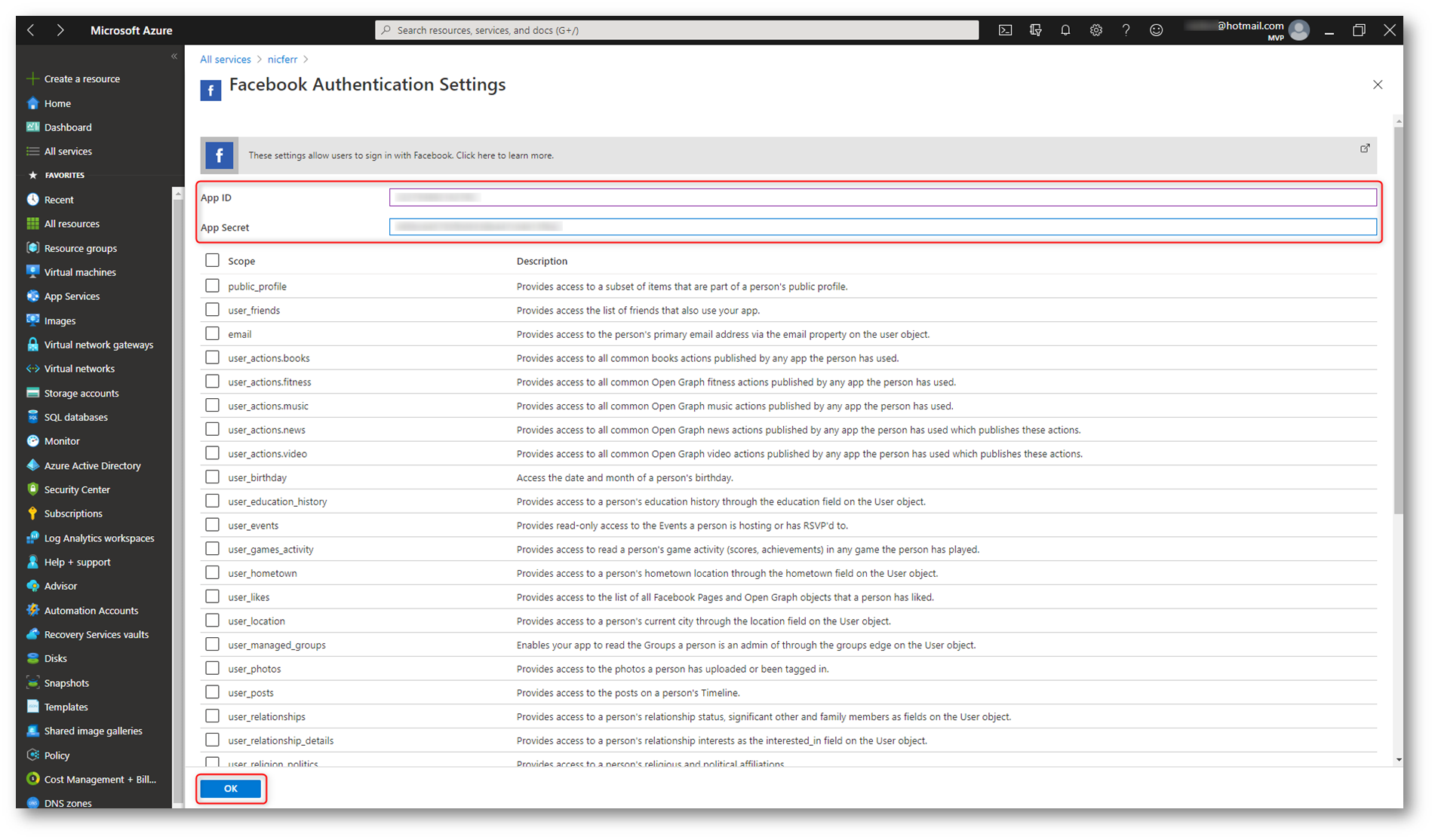Viewport: 1435px width, 840px height.
Task: Click the Monitor icon
Action: [32, 441]
